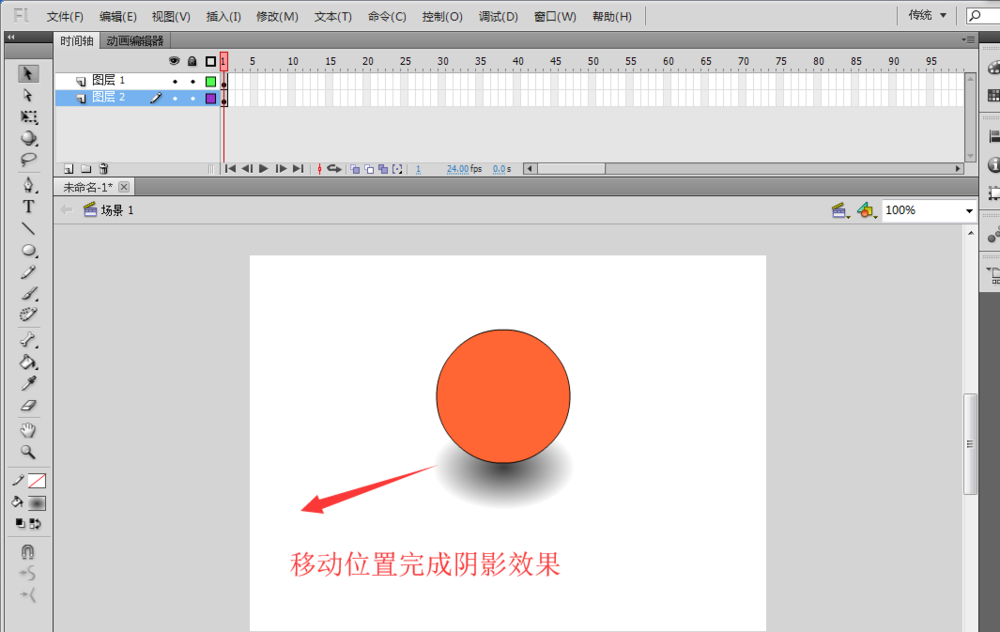Select the Eraser tool
1000x632 pixels.
[x=28, y=405]
